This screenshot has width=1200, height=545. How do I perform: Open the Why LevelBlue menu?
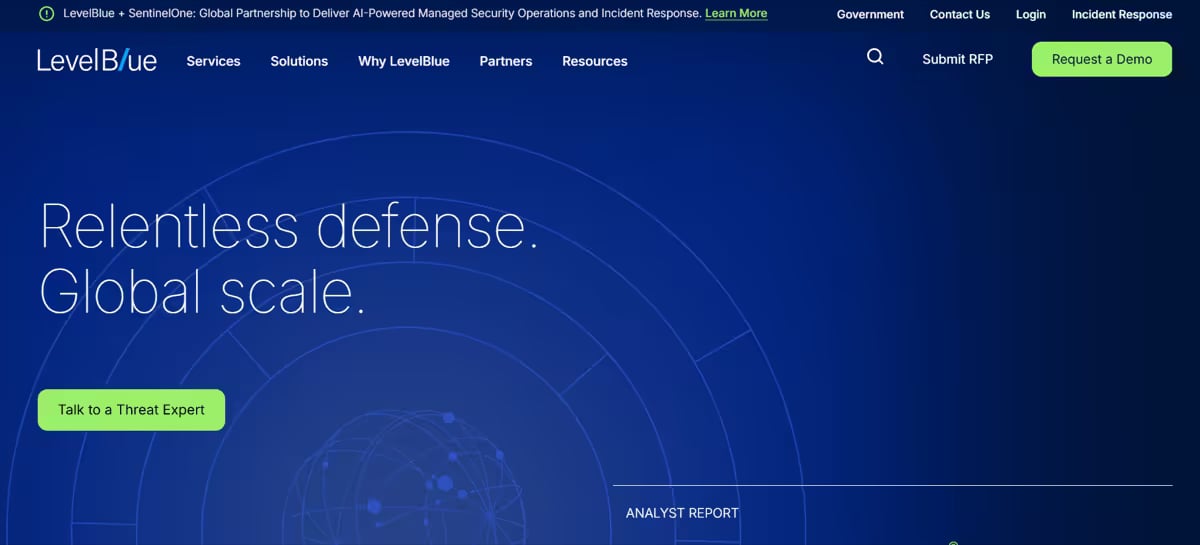pyautogui.click(x=404, y=61)
